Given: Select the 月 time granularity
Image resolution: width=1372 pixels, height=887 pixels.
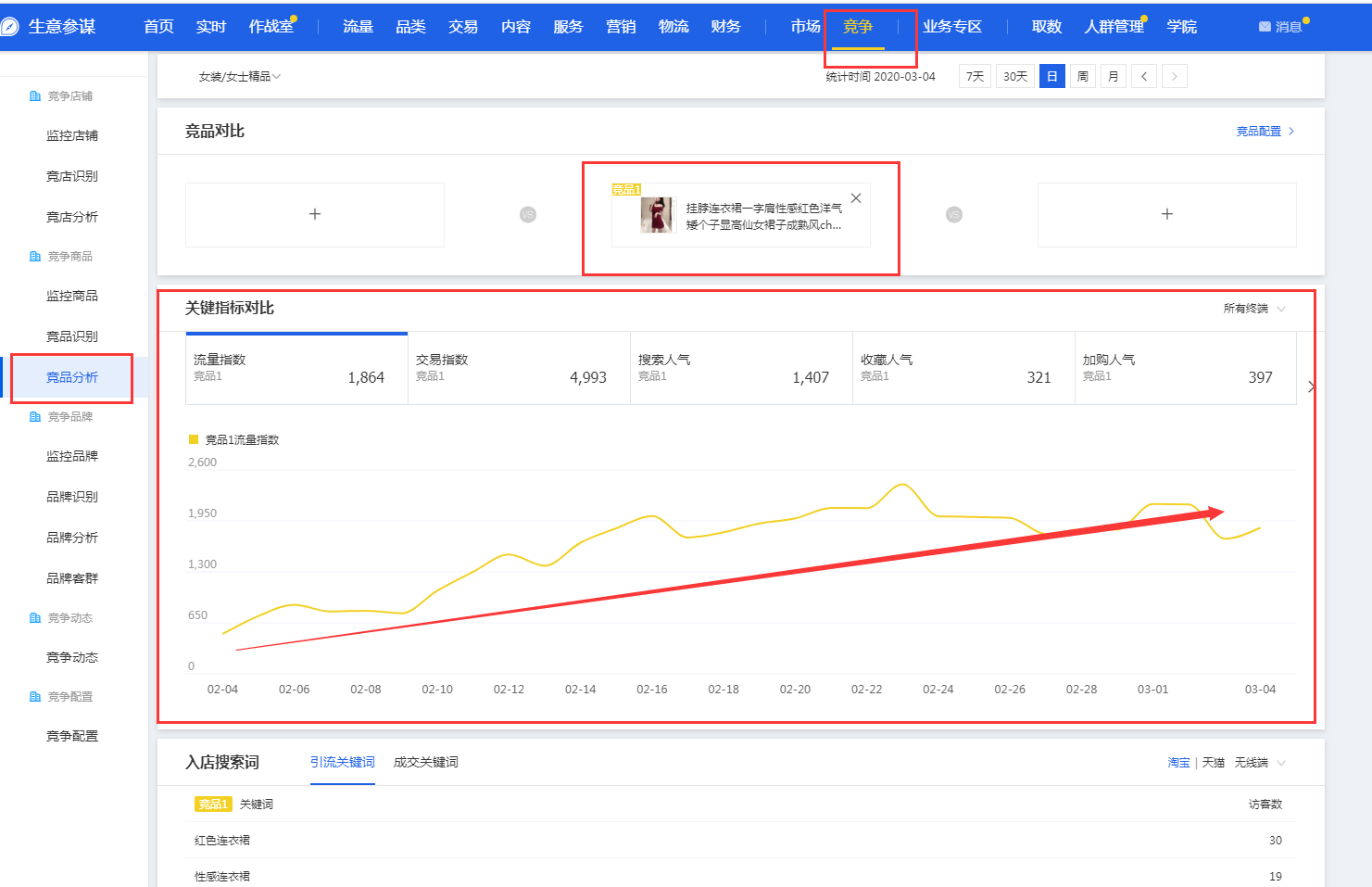Looking at the screenshot, I should coord(1113,76).
